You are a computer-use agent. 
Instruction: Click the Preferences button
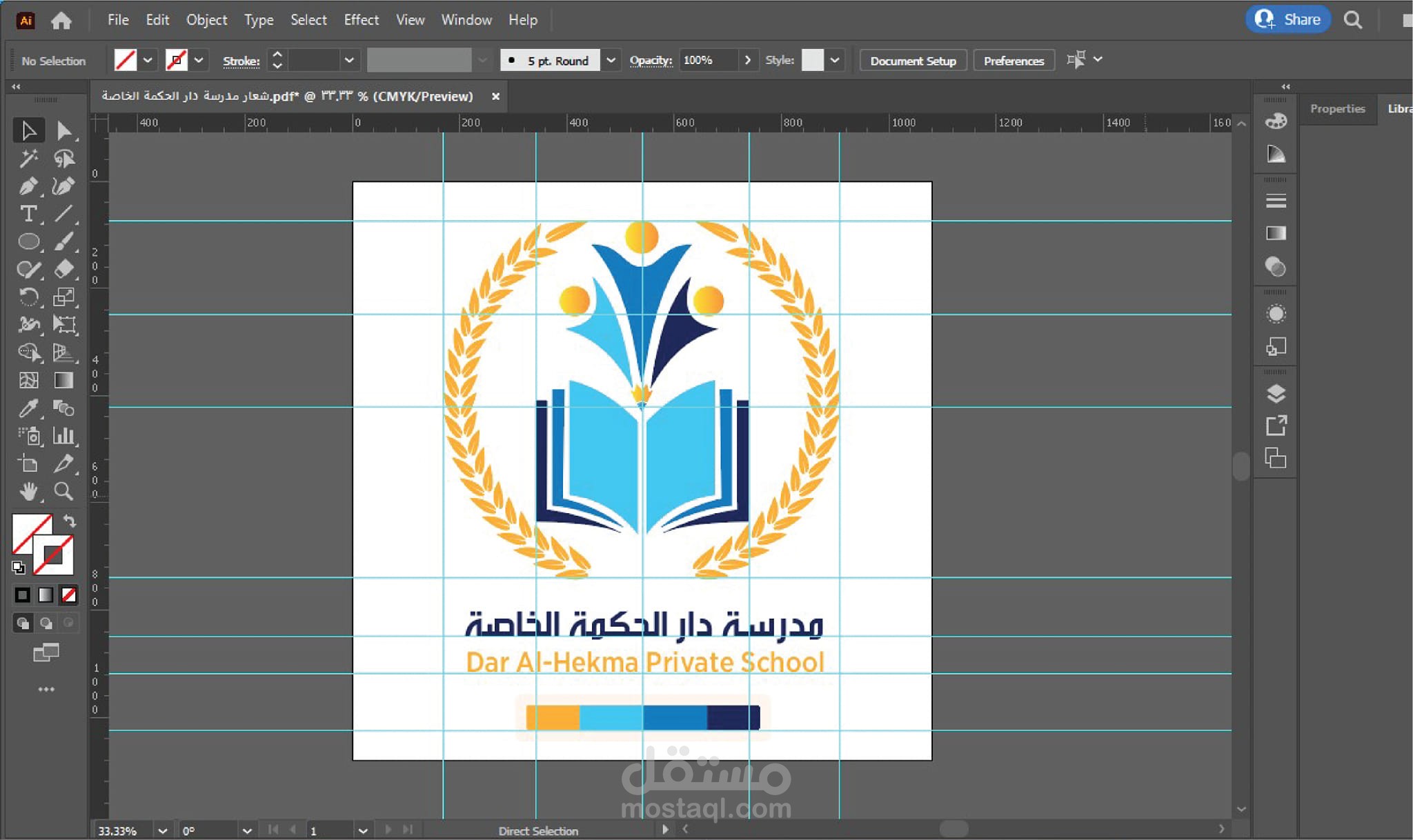point(1014,61)
